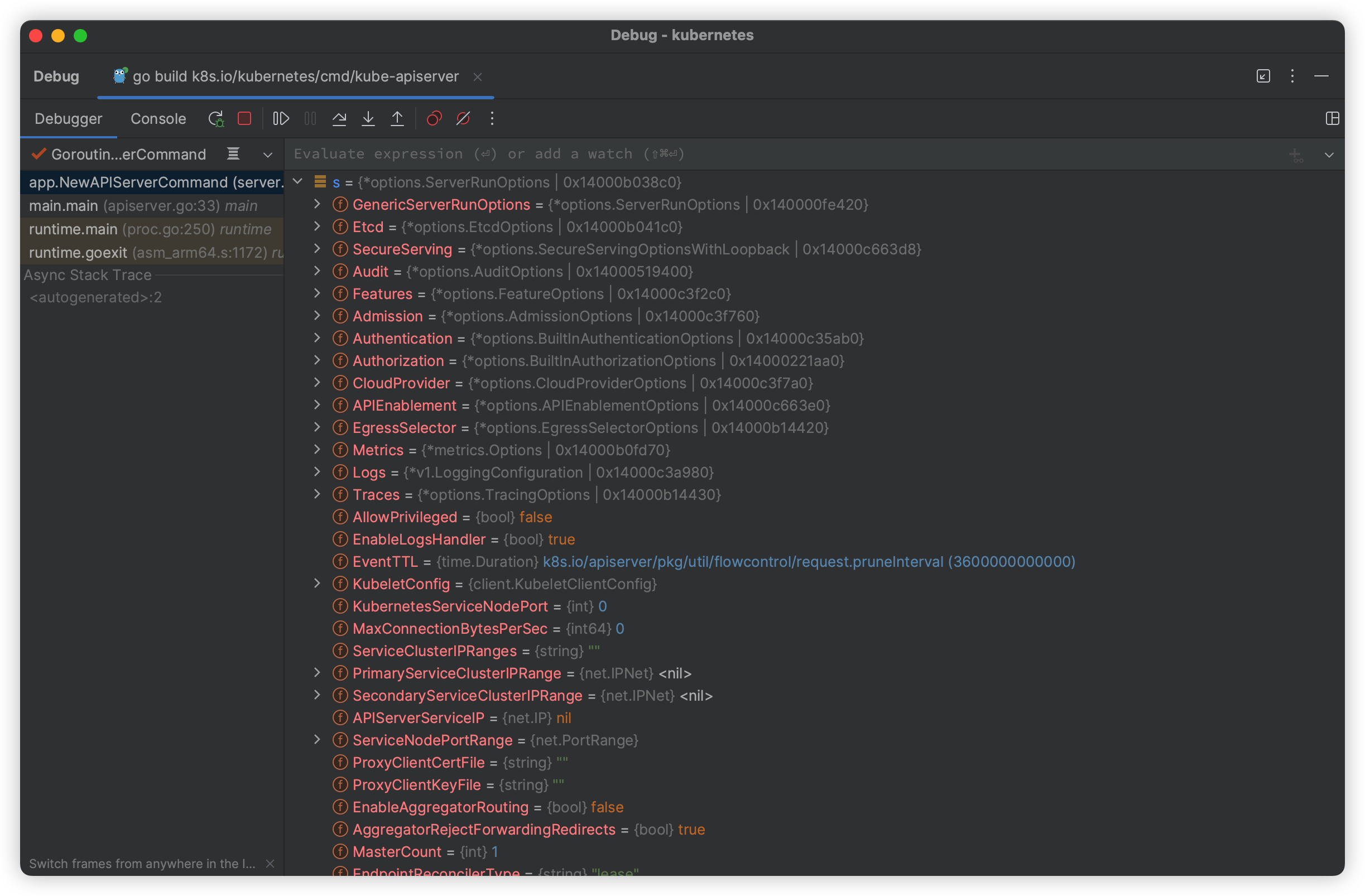Select the MaxConnectionBytesPerSec row
The height and width of the screenshot is (896, 1365).
814,629
